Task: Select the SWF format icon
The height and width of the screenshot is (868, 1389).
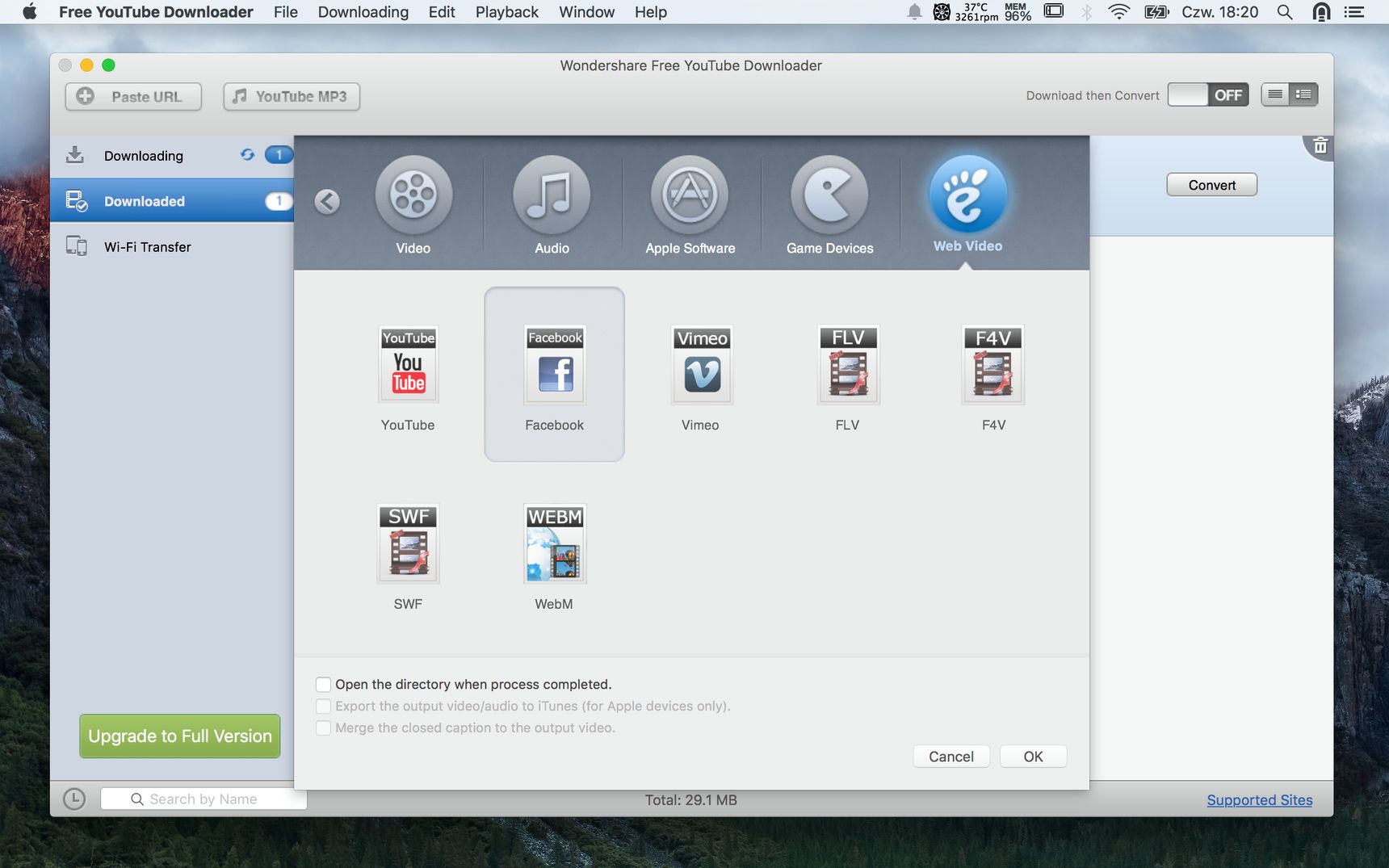Action: click(408, 543)
